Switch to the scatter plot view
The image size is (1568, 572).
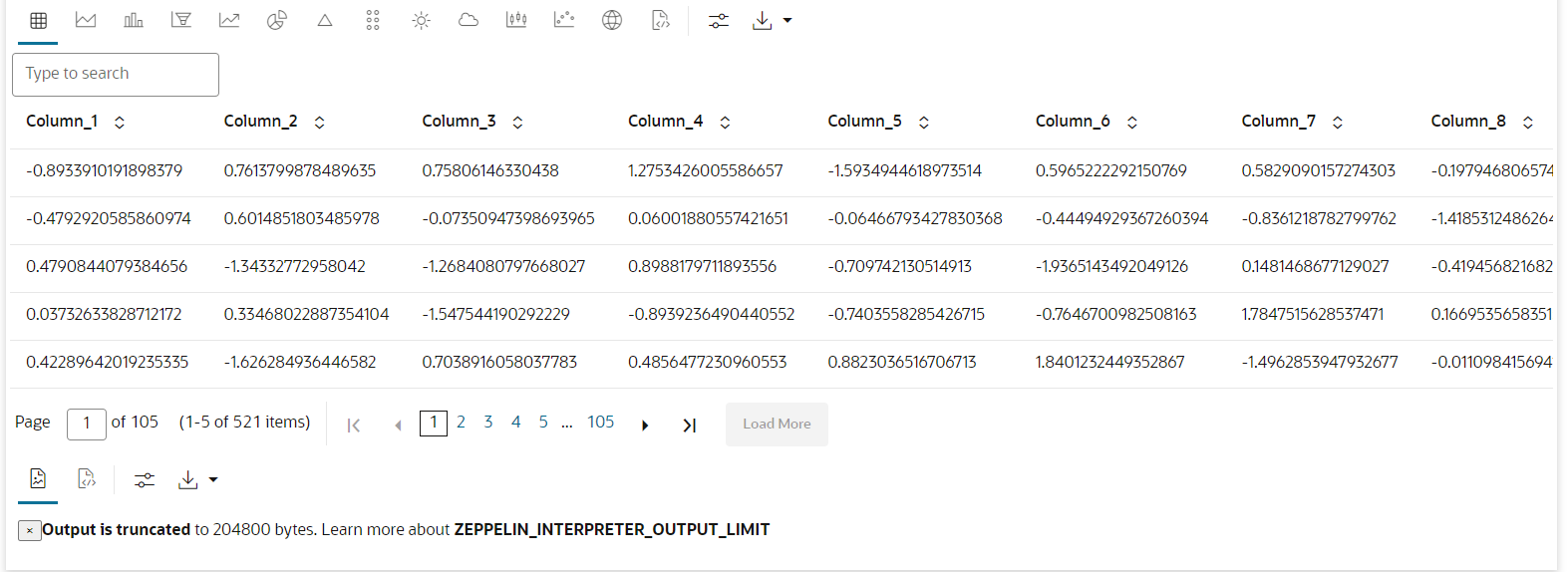coord(564,20)
